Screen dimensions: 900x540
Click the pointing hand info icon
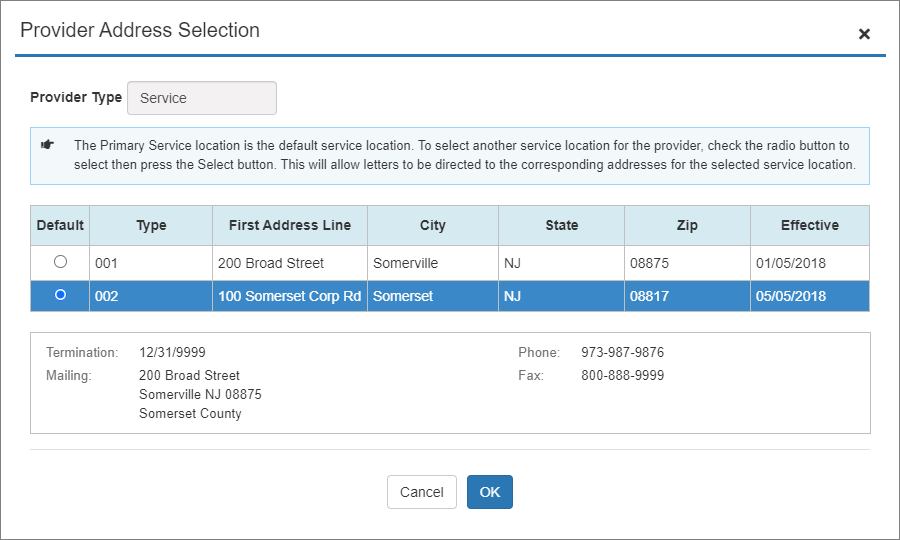click(x=47, y=145)
